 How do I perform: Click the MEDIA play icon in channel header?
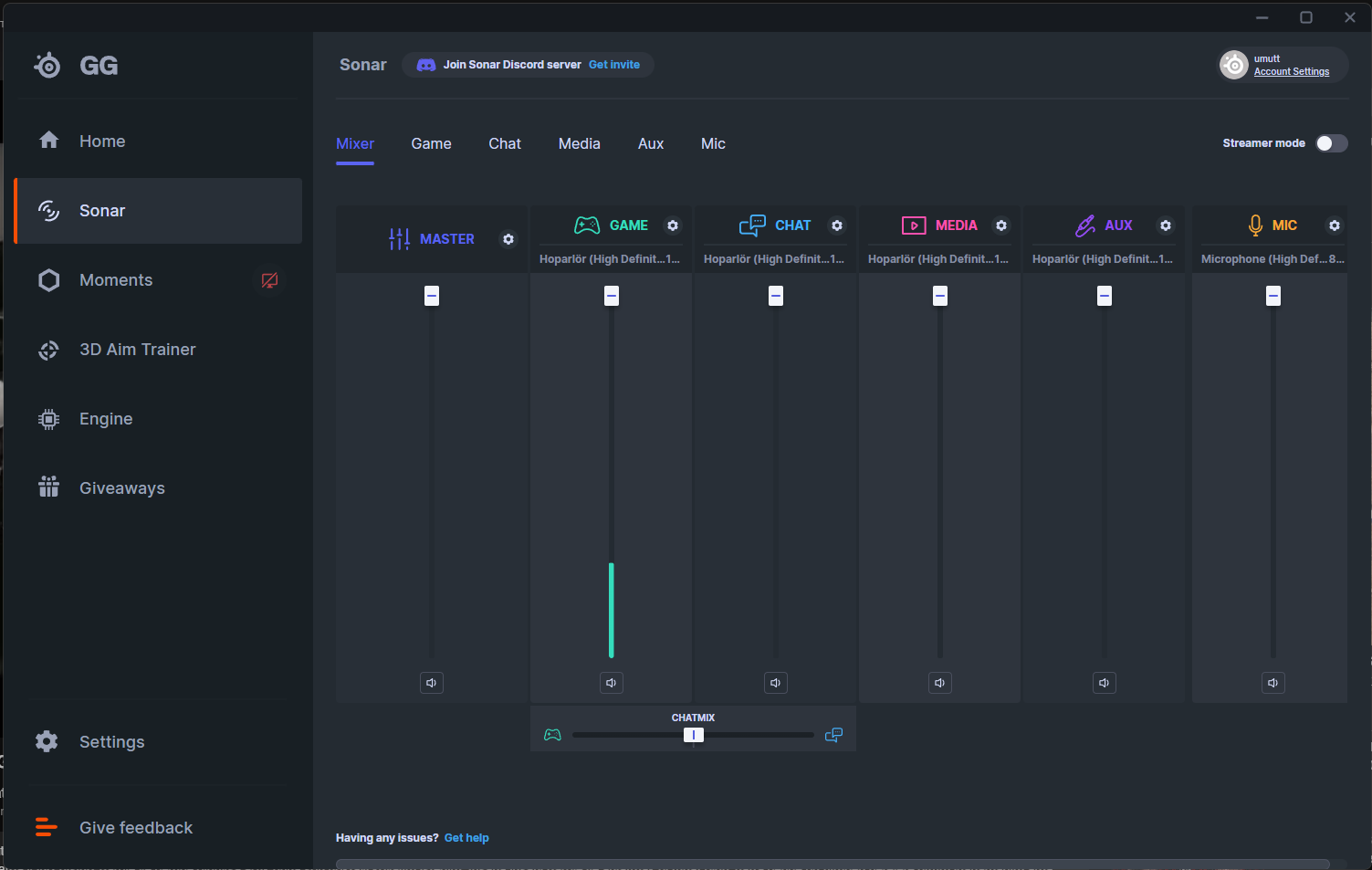(x=914, y=225)
